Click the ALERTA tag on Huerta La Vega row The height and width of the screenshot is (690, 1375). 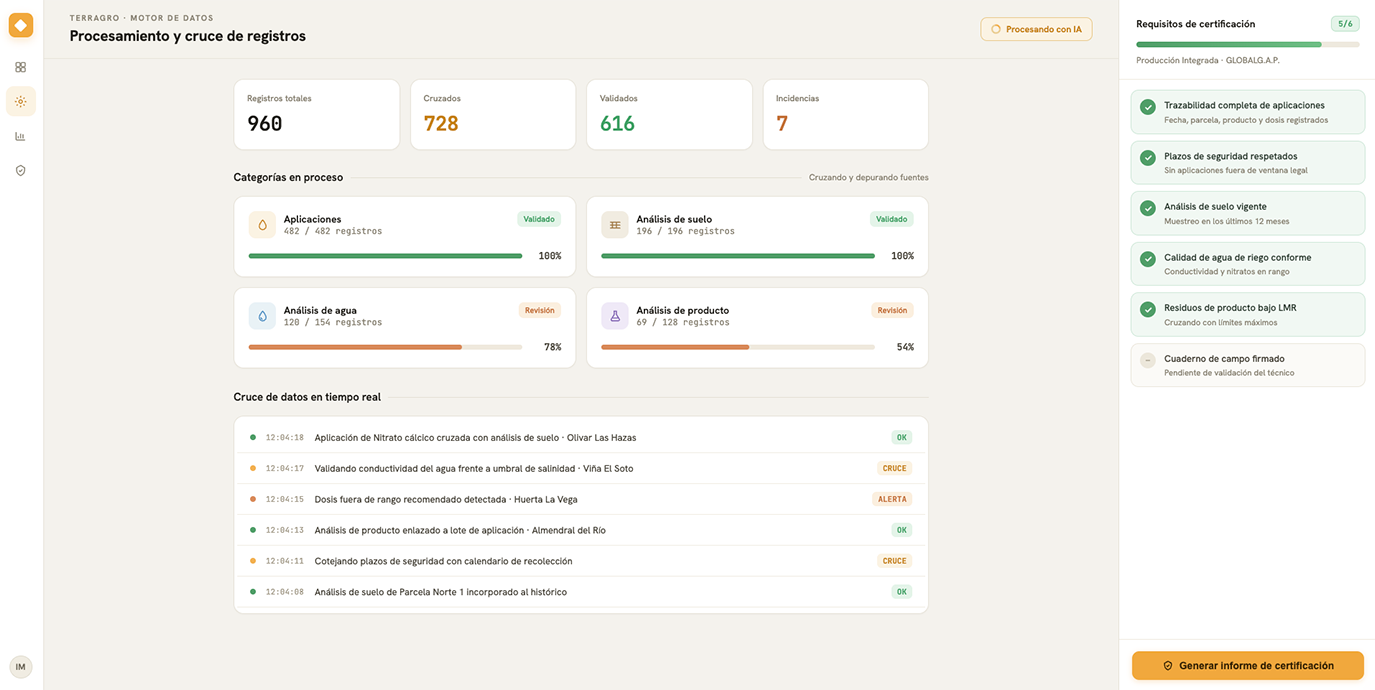coord(892,499)
